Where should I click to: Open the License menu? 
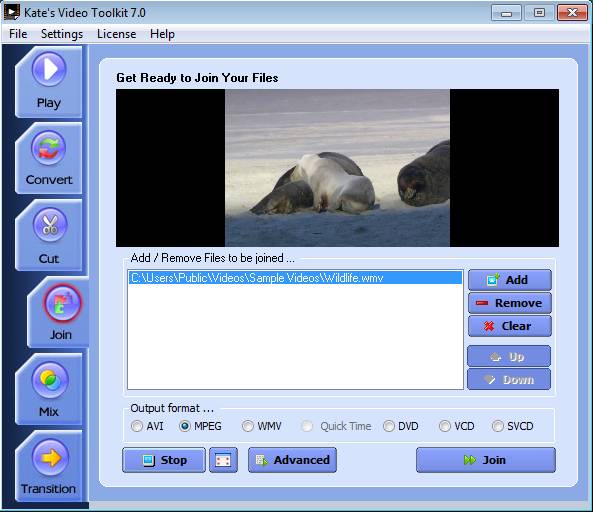point(116,34)
